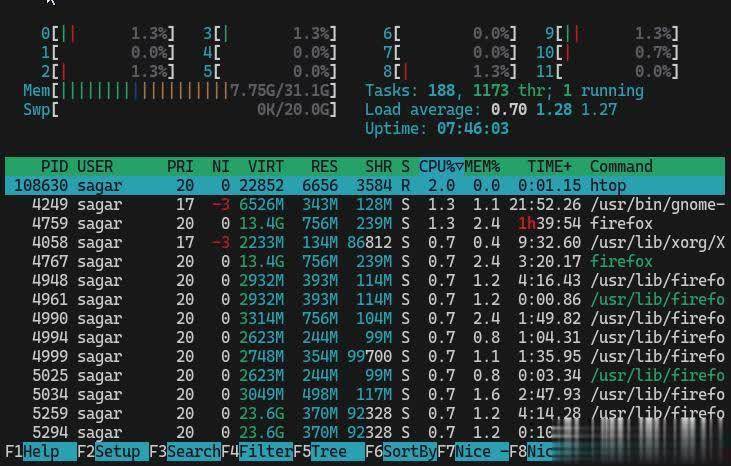Click the Mem usage meter bar
731x466 pixels.
pyautogui.click(x=180, y=90)
